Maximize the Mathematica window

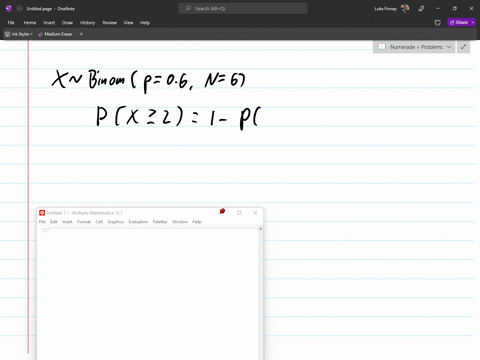coord(239,213)
